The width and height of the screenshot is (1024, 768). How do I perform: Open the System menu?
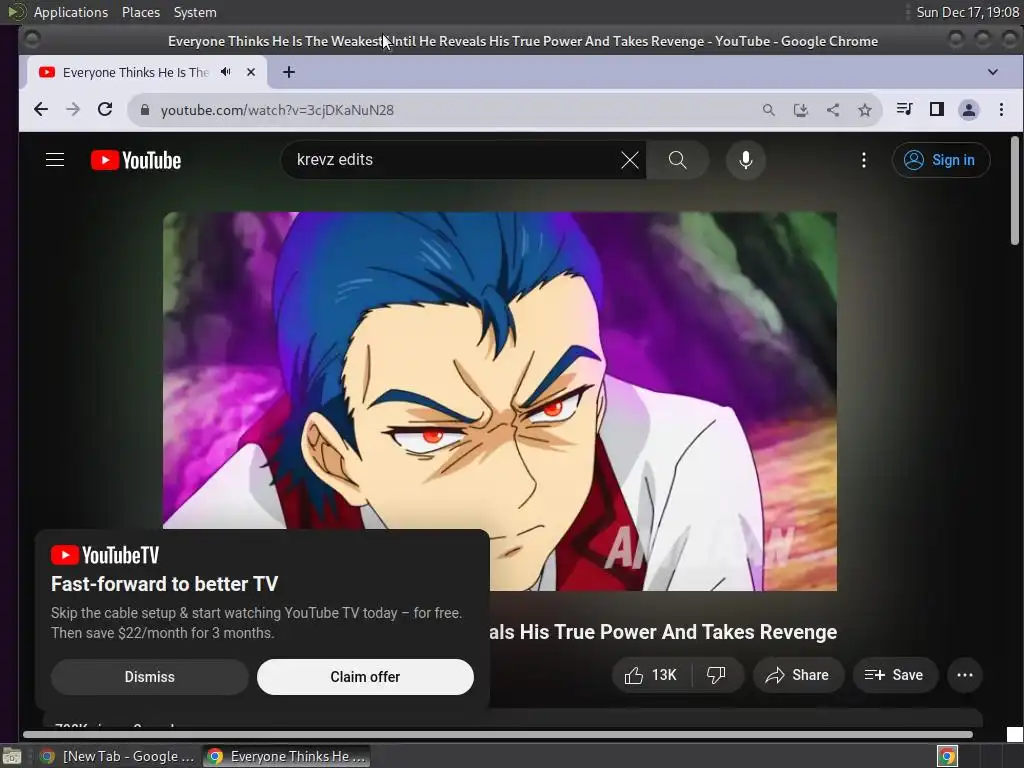tap(195, 12)
